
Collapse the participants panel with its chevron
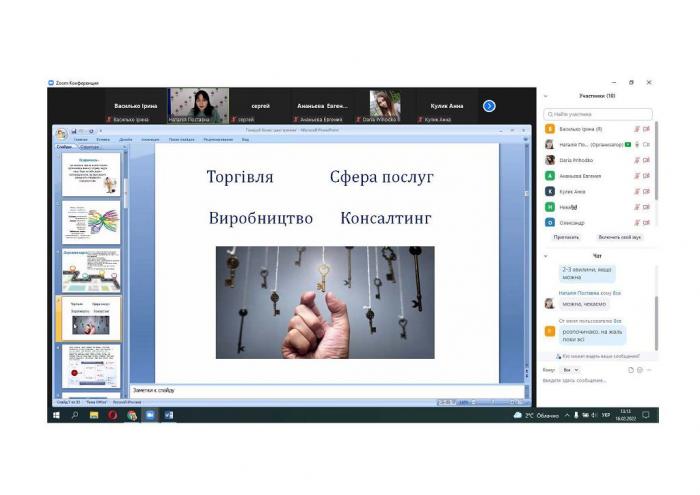pos(546,96)
